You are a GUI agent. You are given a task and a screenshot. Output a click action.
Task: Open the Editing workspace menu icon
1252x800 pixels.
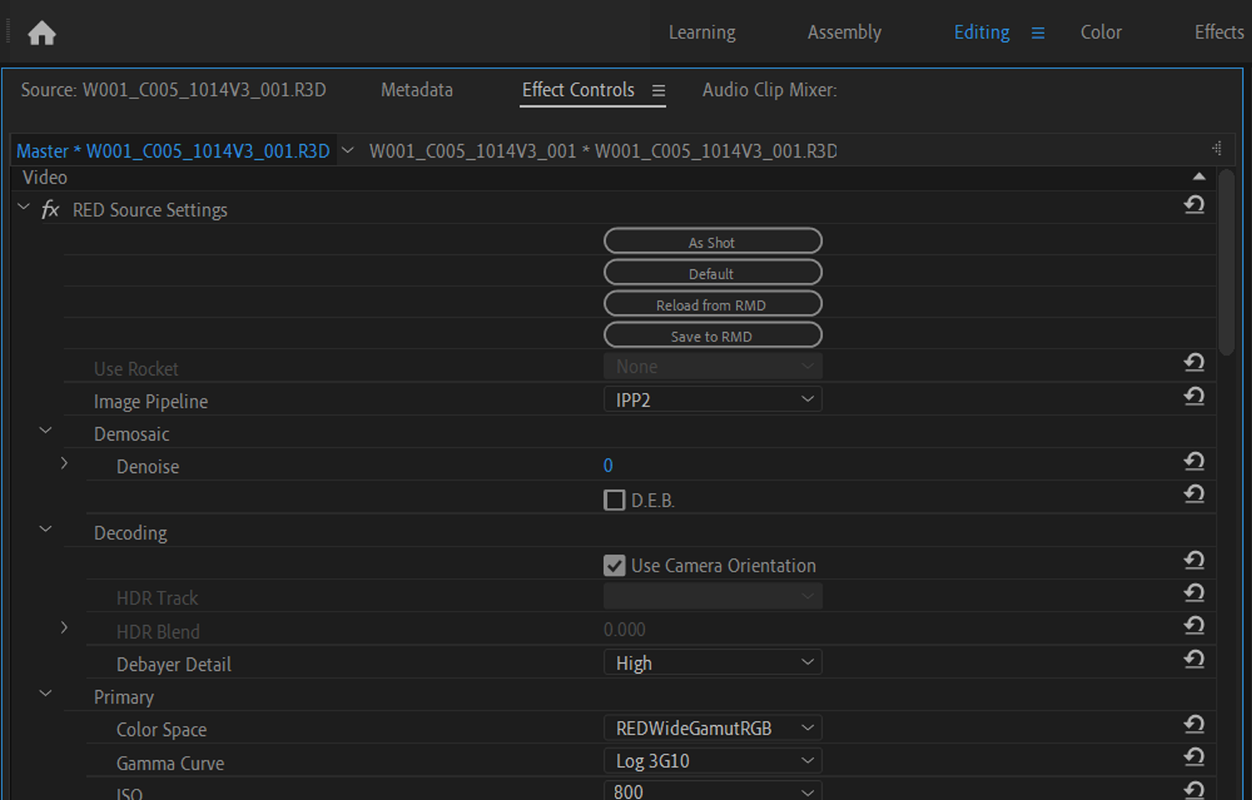point(1038,33)
